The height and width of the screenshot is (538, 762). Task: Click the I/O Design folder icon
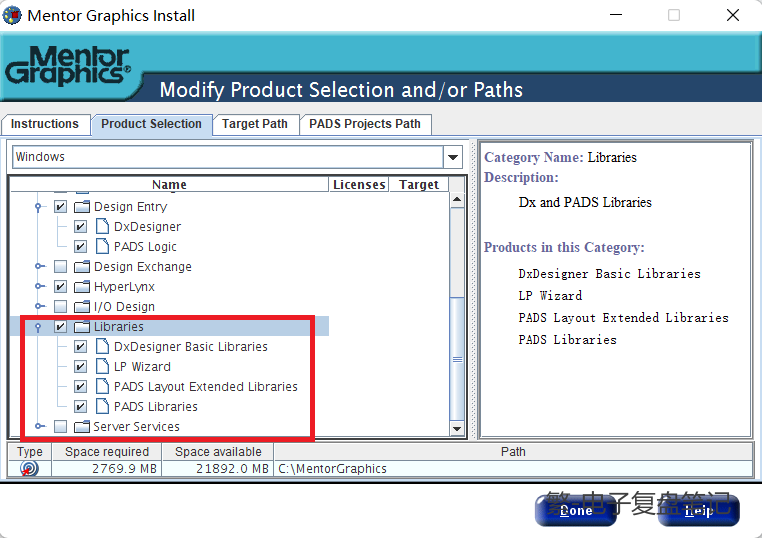pyautogui.click(x=82, y=307)
